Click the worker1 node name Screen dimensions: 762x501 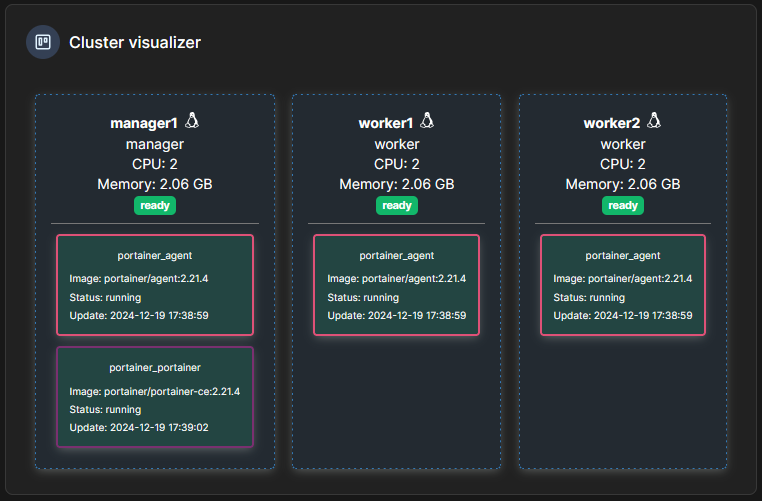pyautogui.click(x=386, y=123)
